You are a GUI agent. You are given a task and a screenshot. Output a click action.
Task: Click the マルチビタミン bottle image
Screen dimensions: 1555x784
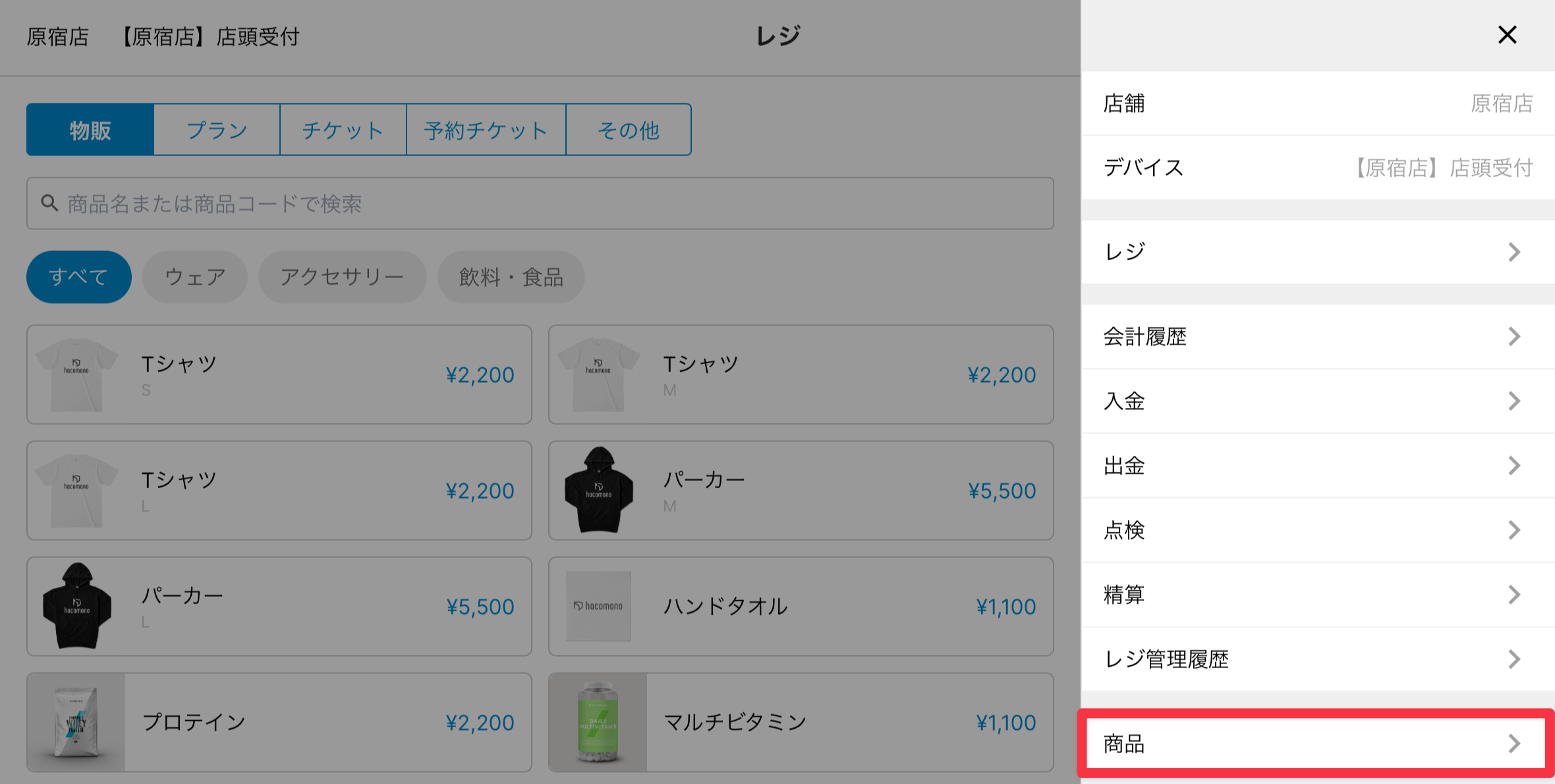pyautogui.click(x=598, y=722)
